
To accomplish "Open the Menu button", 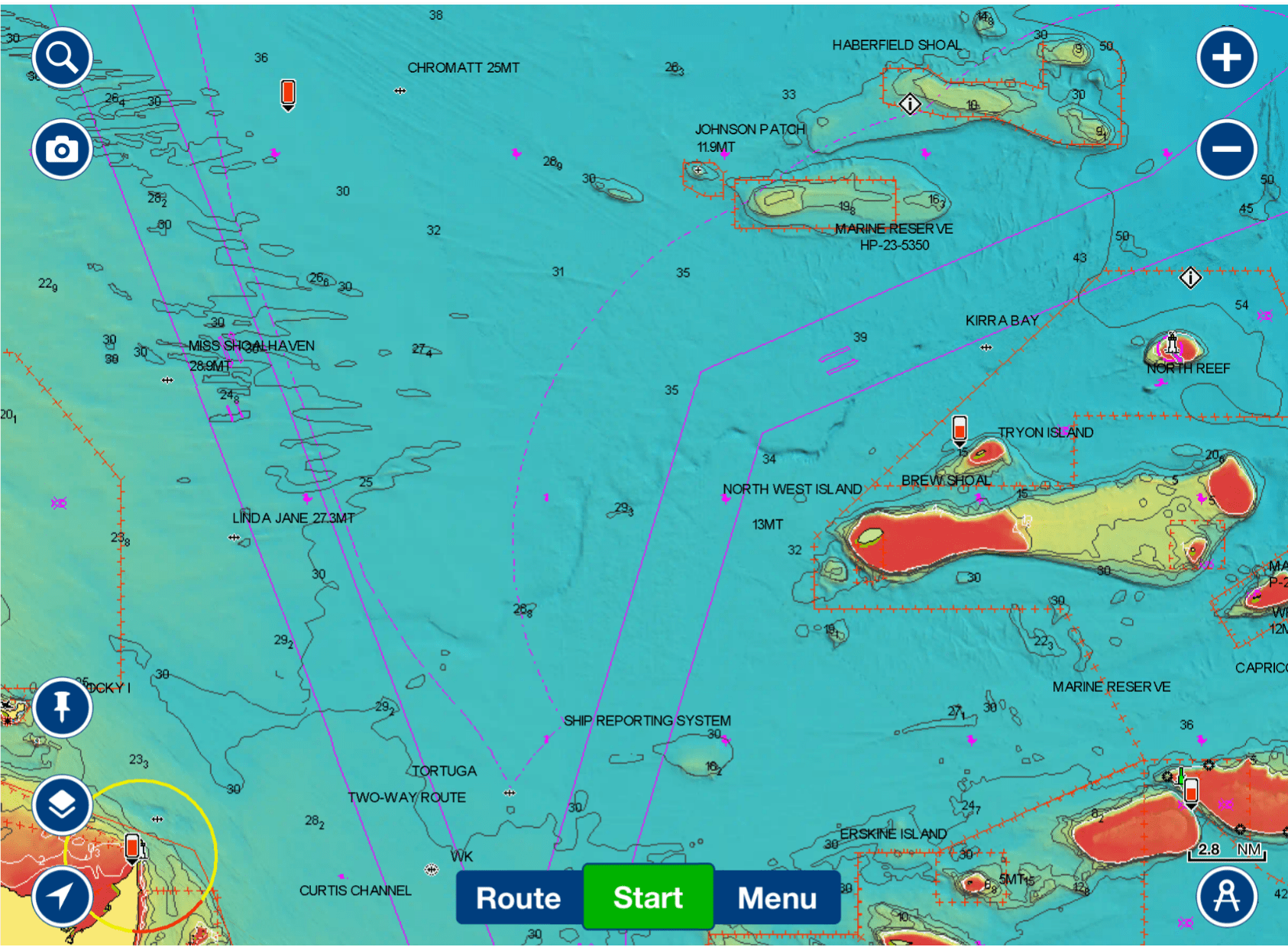I will 777,898.
